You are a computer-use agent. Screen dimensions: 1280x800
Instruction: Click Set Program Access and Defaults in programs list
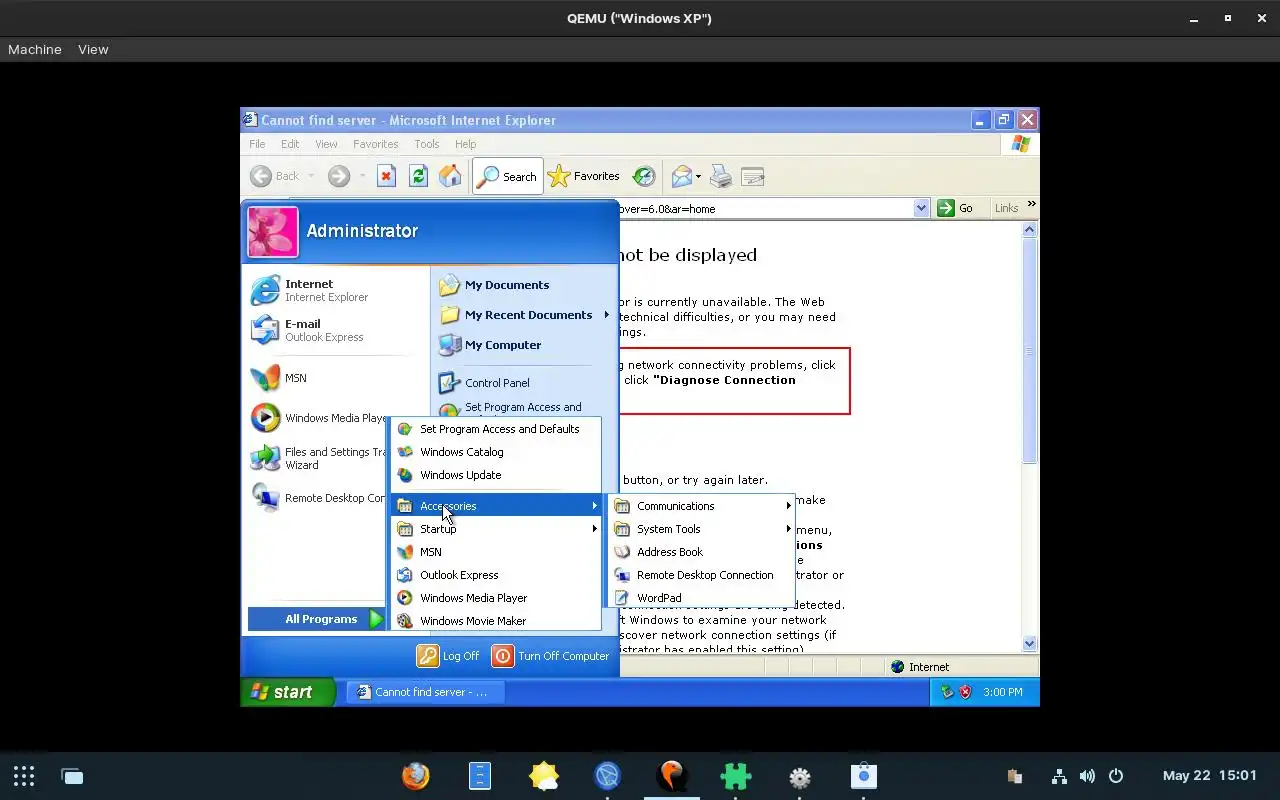tap(496, 429)
